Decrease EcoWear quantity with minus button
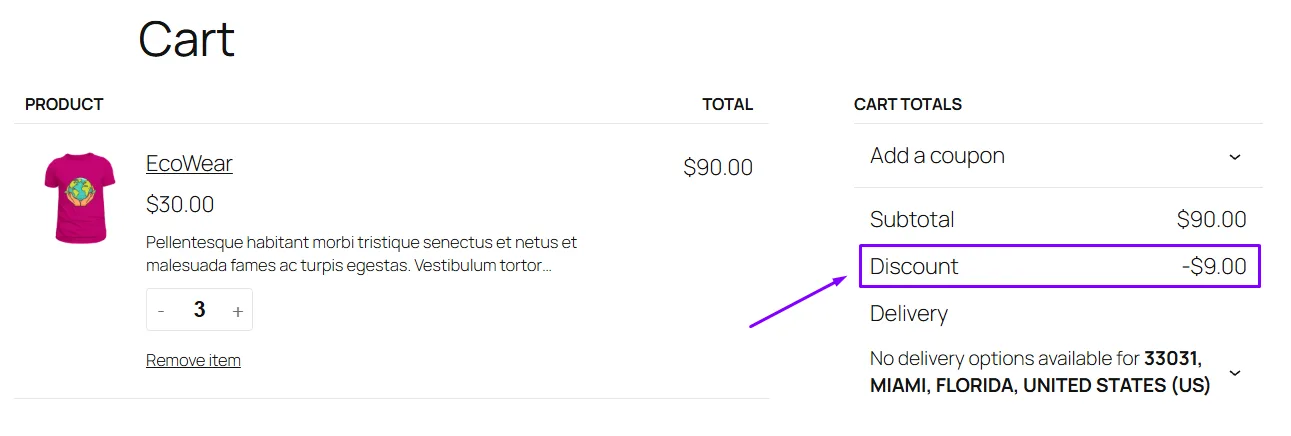This screenshot has width=1291, height=436. [162, 311]
